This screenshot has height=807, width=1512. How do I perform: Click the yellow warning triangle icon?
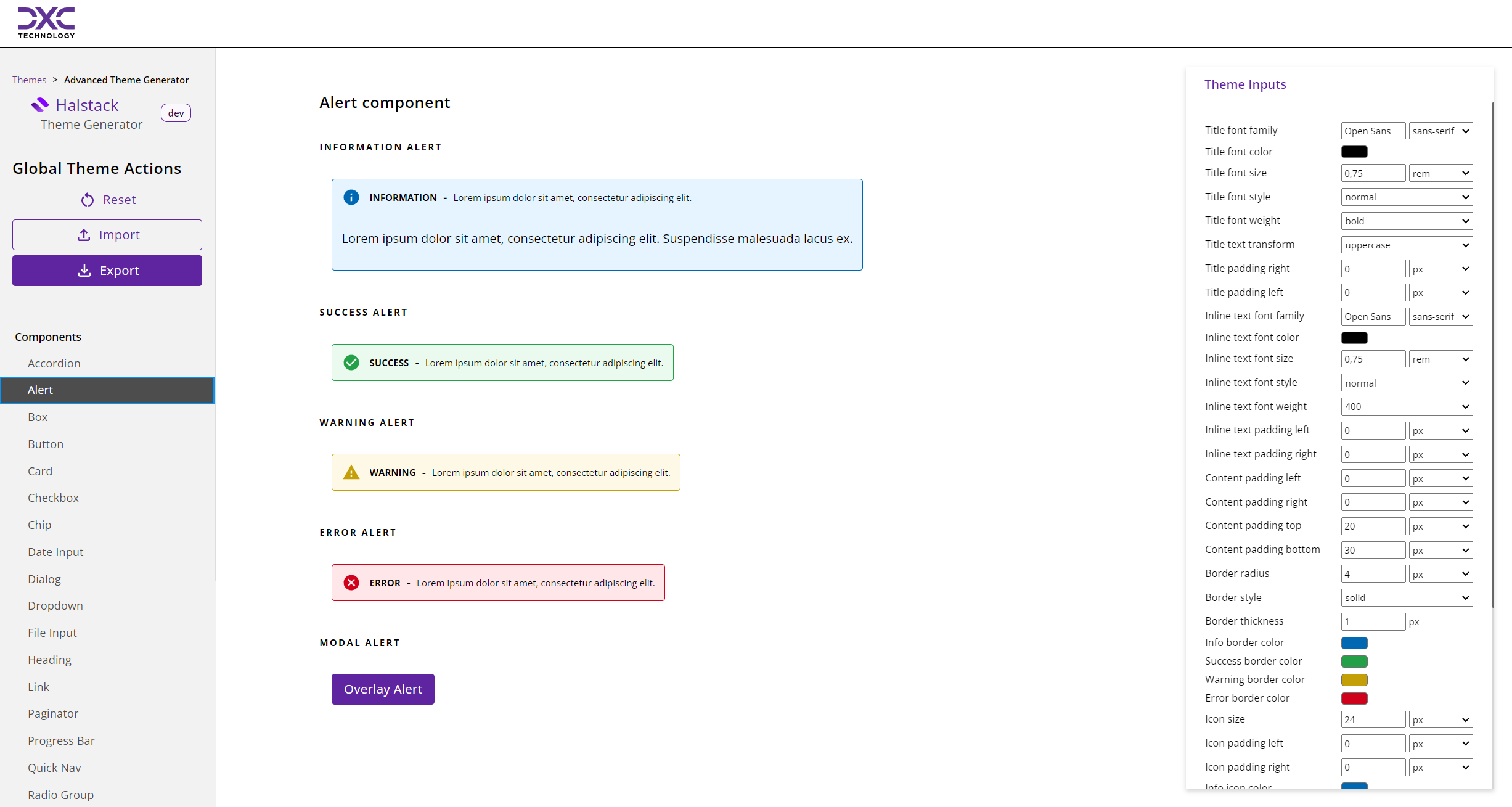pyautogui.click(x=351, y=473)
